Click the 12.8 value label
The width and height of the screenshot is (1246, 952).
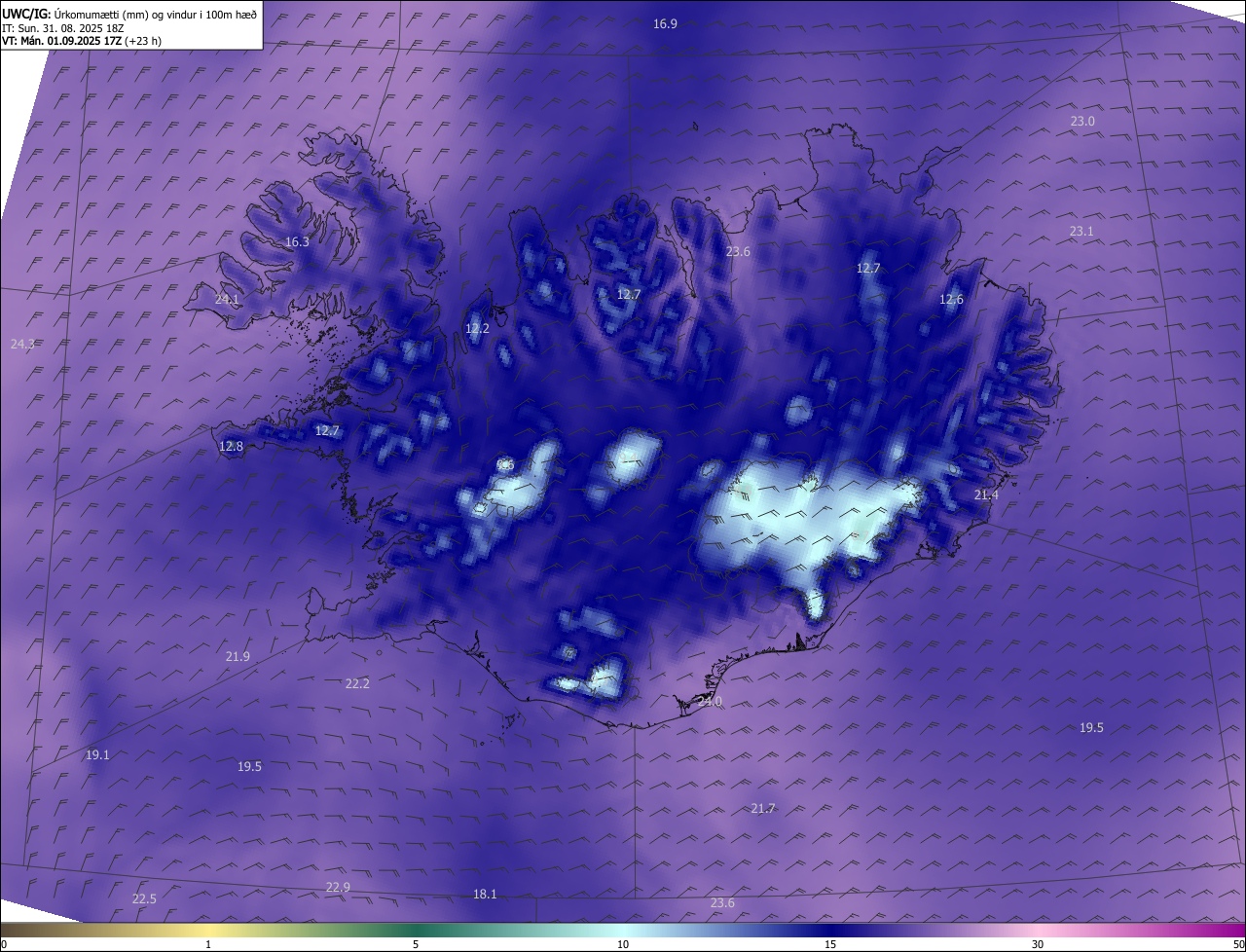(231, 446)
